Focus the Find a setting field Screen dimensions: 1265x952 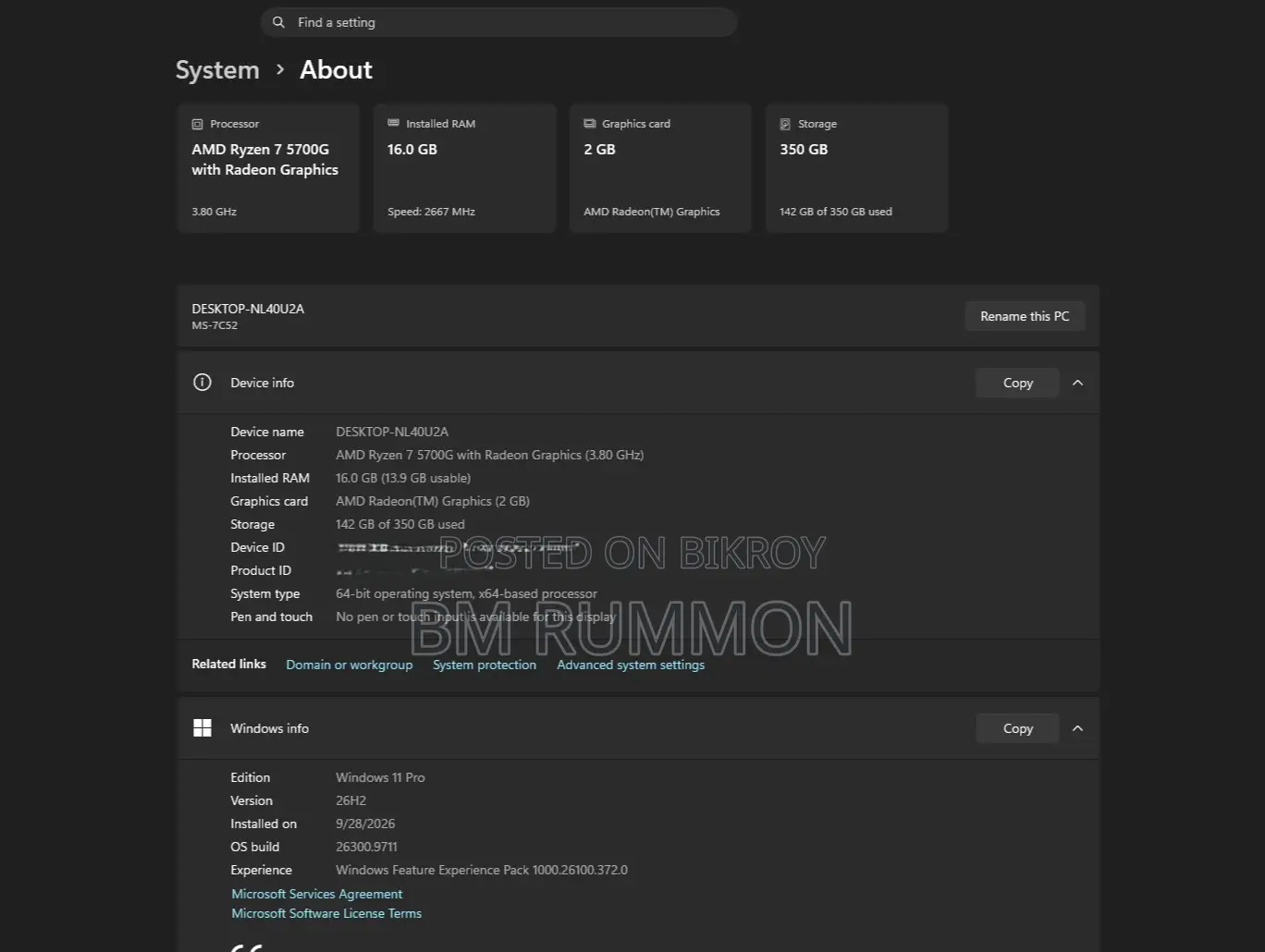[x=499, y=22]
